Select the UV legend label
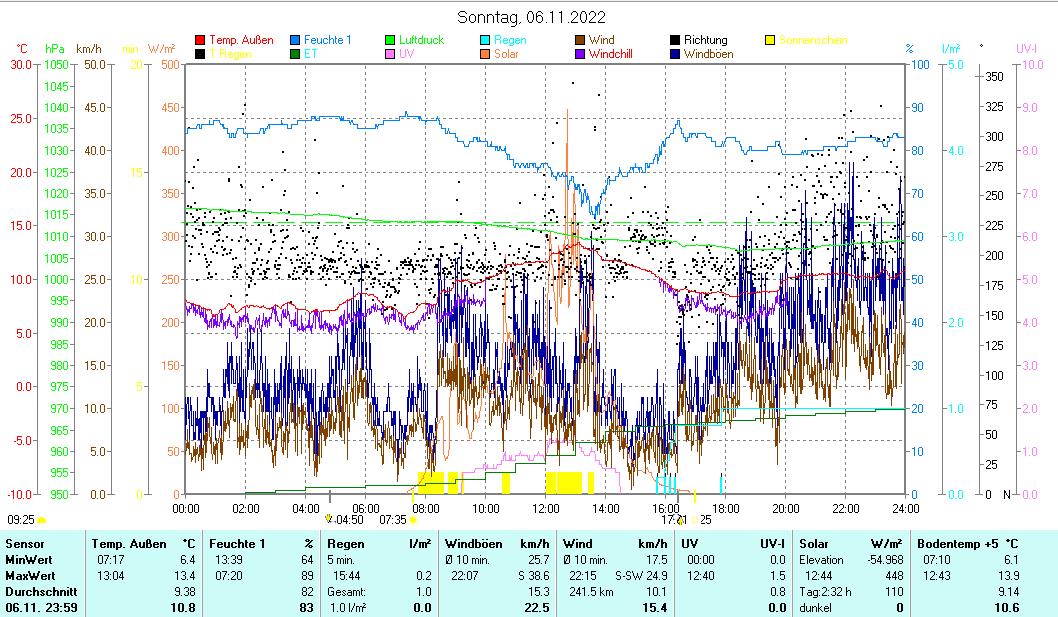Screen dimensions: 1058x617 point(407,54)
